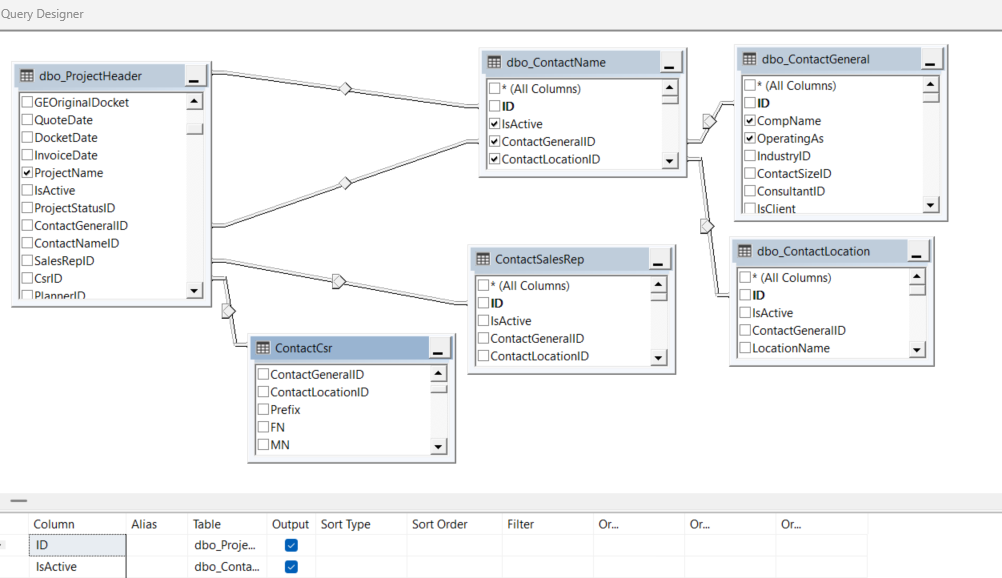
Task: Uncheck the Output box for the ID row
Action: (291, 545)
